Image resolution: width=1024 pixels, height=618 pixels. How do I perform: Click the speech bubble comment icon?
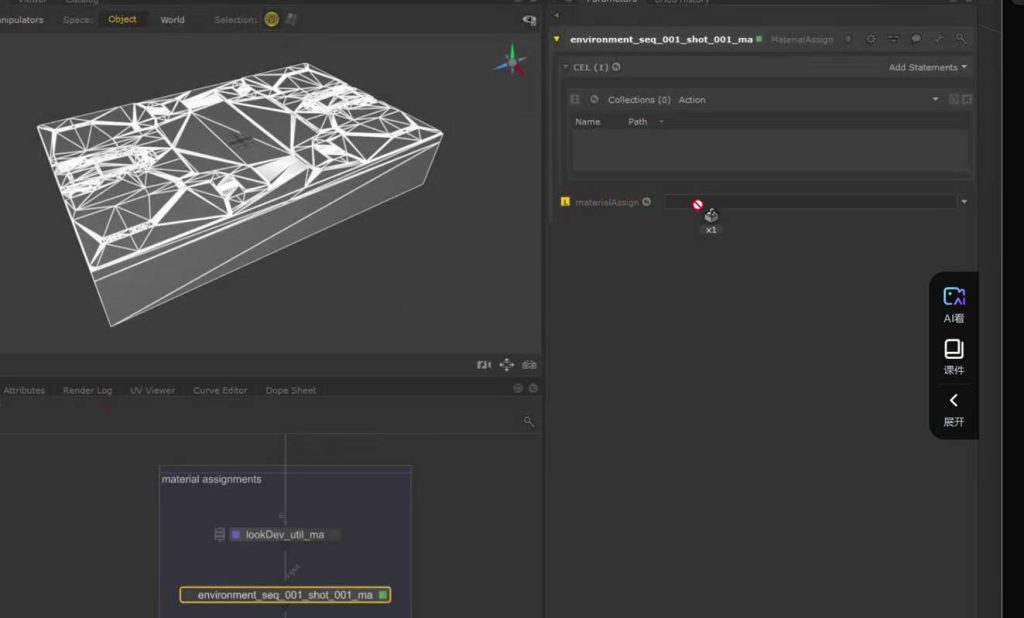(916, 39)
